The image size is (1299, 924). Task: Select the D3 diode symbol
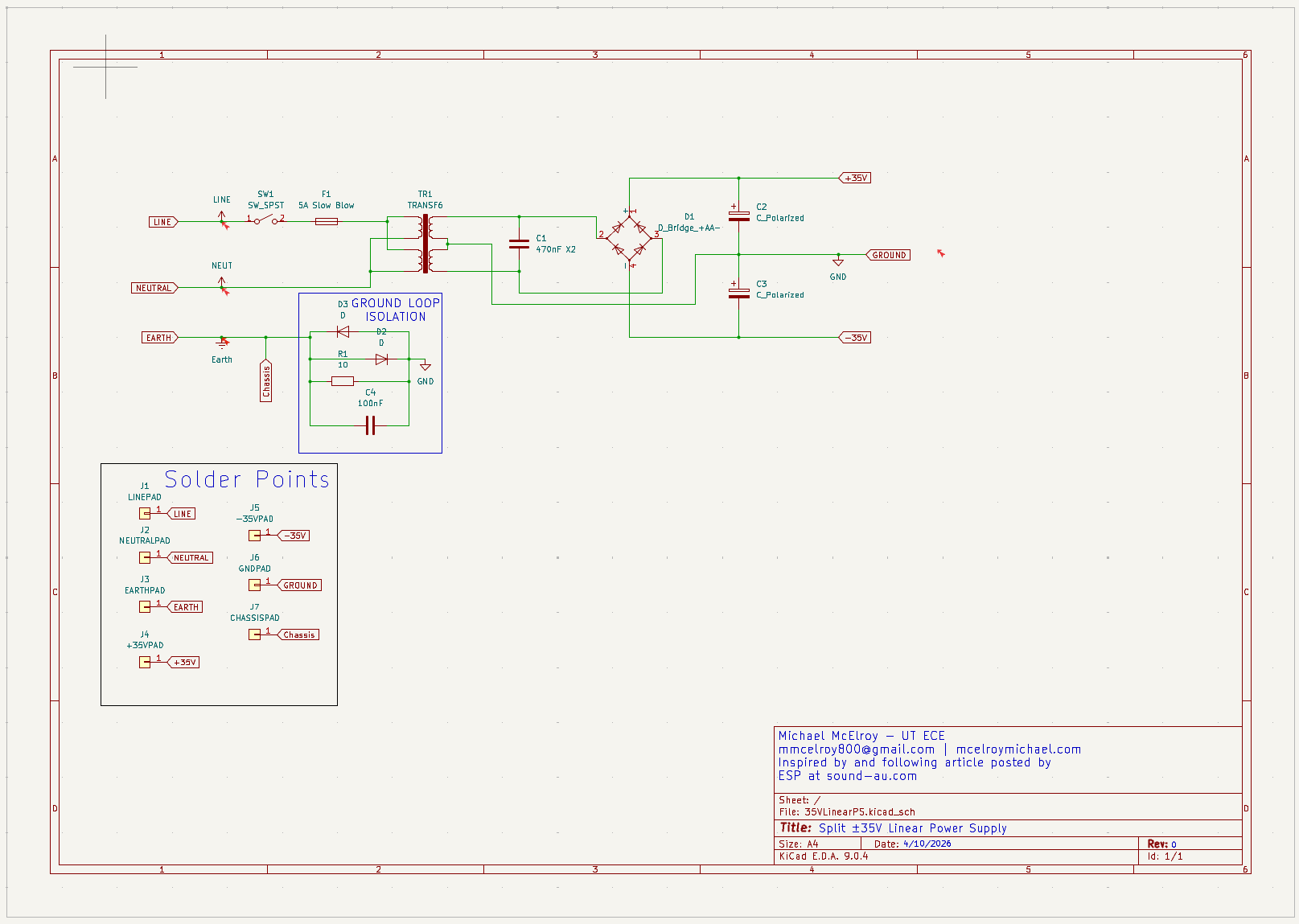[x=343, y=331]
